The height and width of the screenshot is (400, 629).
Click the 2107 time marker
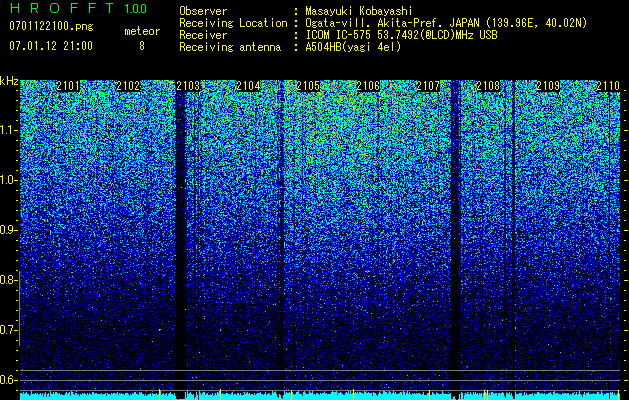[428, 86]
